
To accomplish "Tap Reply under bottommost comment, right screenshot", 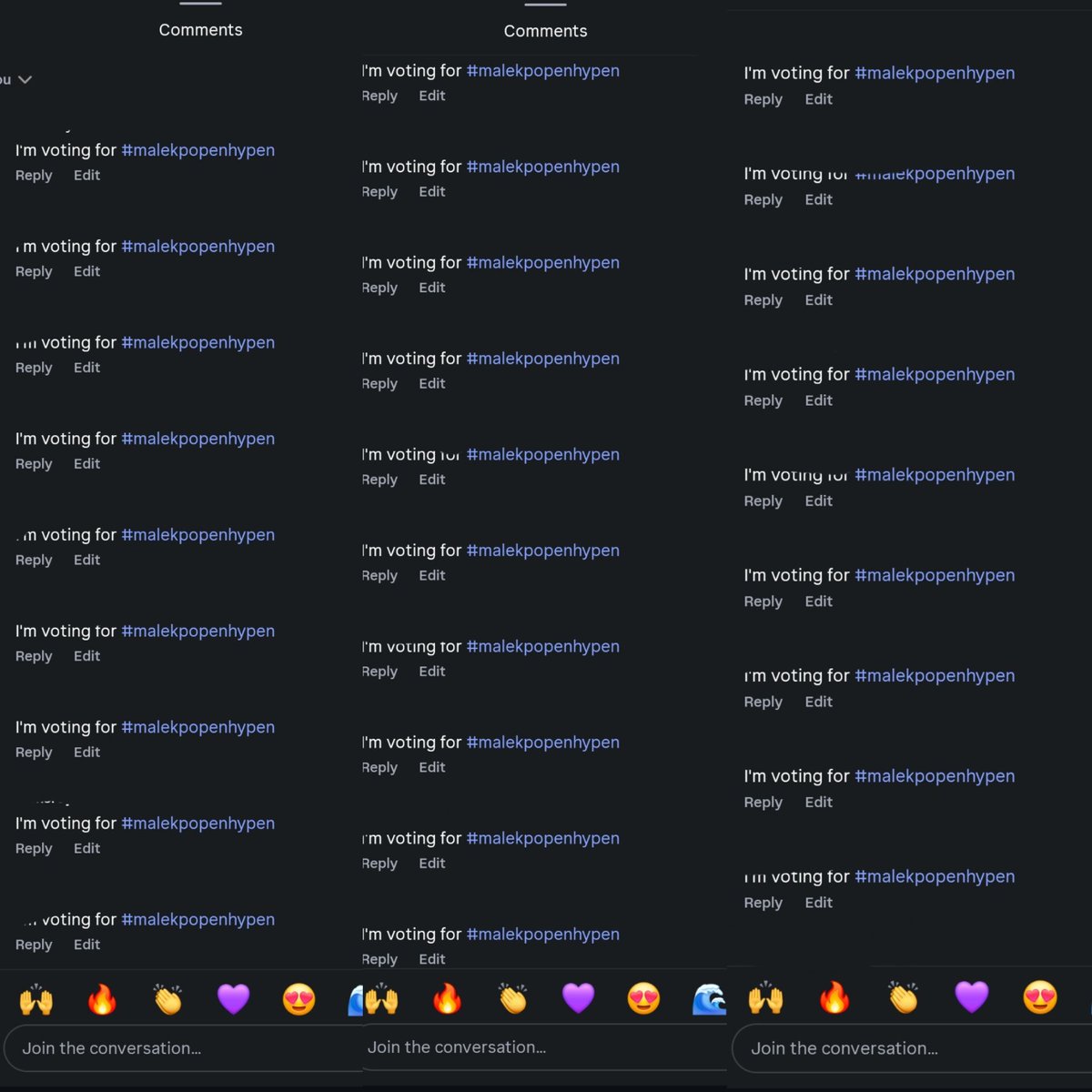I will tap(763, 903).
